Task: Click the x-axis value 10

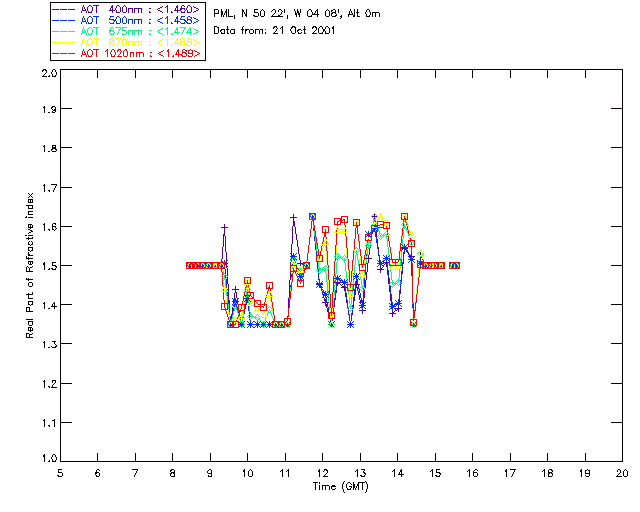Action: (247, 473)
